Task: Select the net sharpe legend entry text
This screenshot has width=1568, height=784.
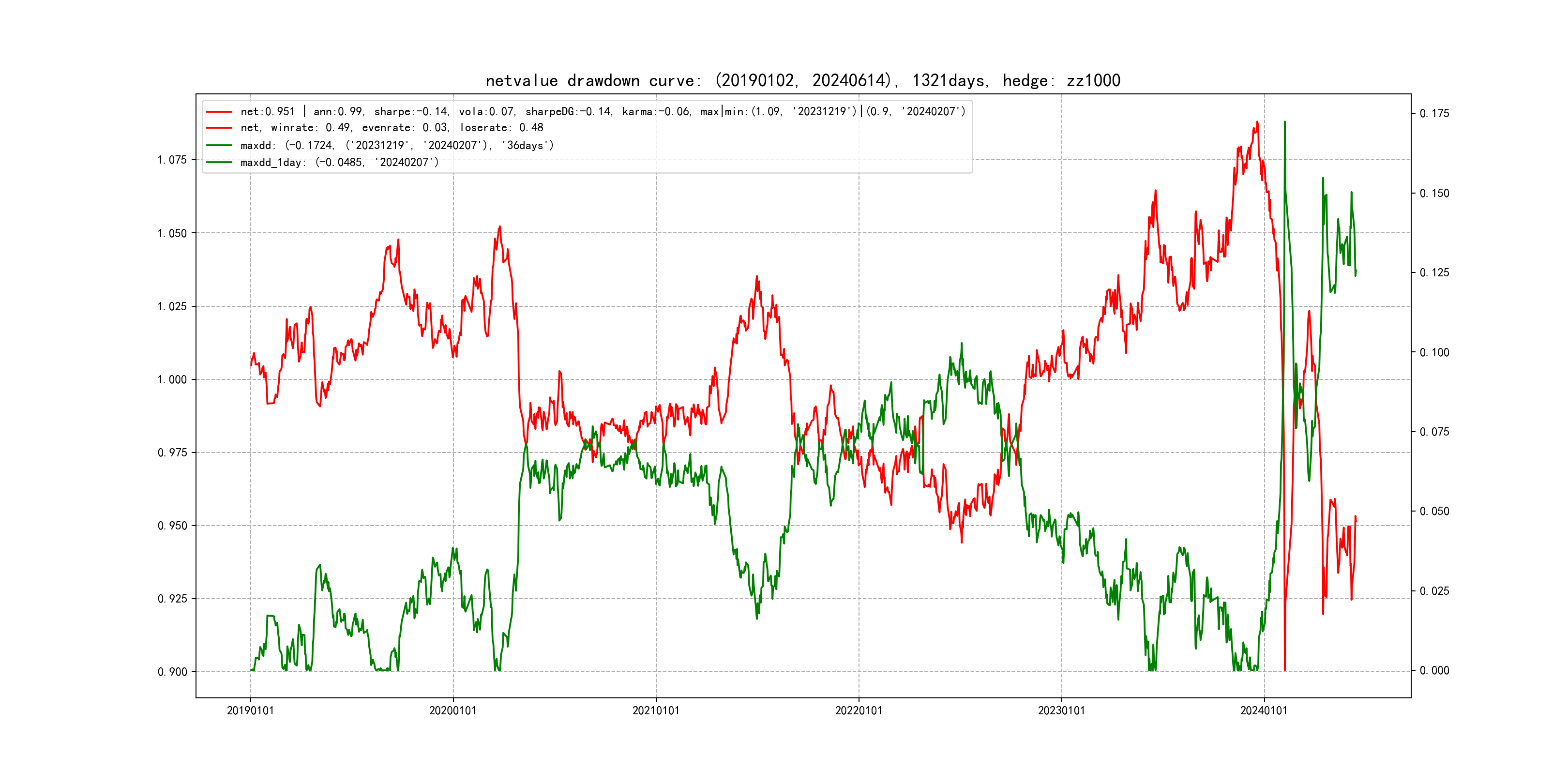Action: pos(603,111)
